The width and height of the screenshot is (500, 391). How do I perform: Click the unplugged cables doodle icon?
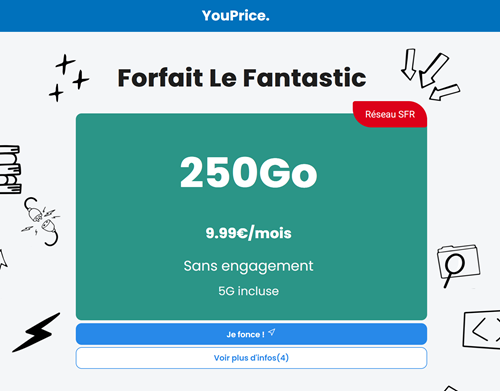(x=41, y=221)
